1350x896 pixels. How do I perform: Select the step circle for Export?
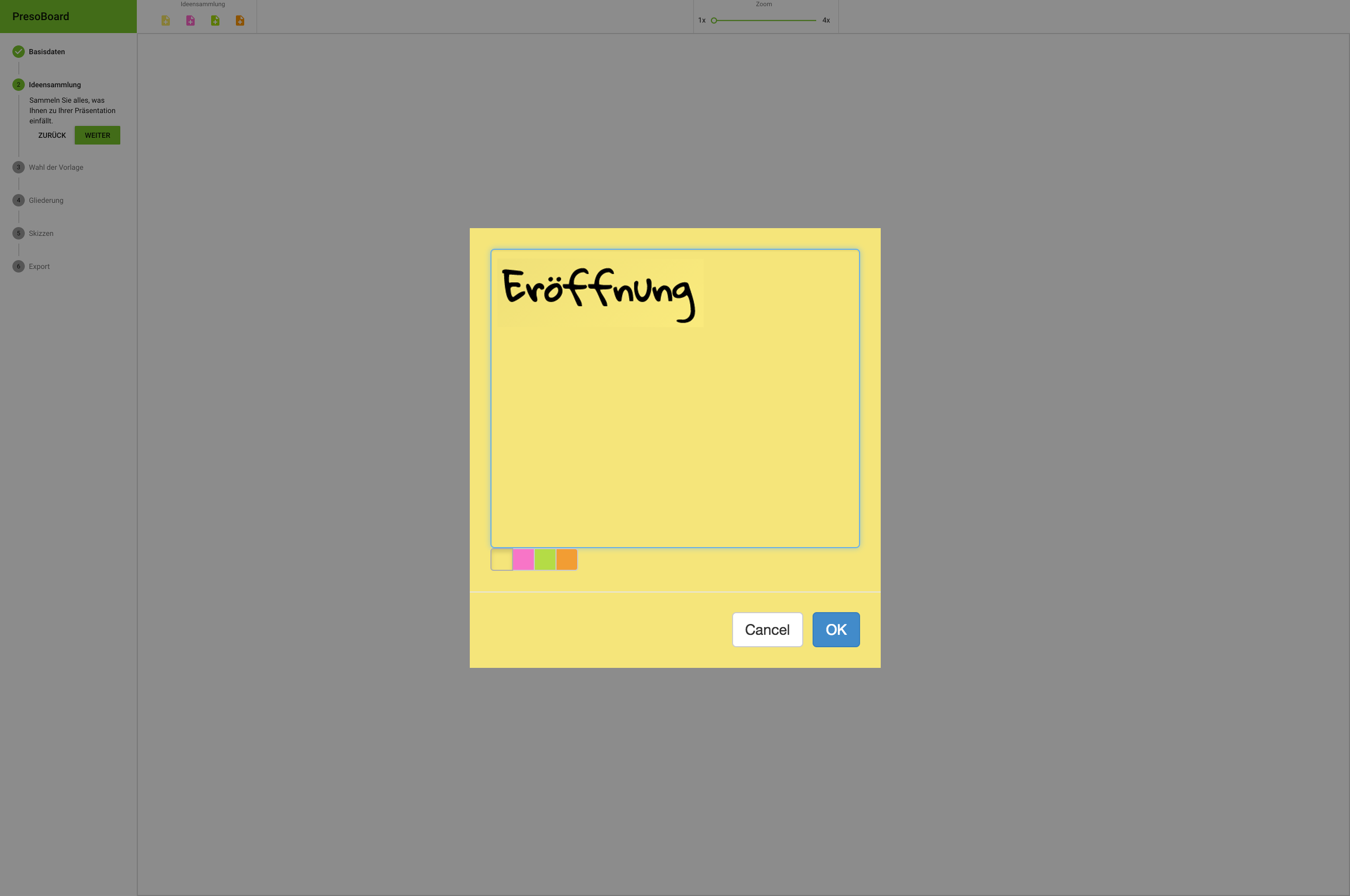pyautogui.click(x=19, y=266)
